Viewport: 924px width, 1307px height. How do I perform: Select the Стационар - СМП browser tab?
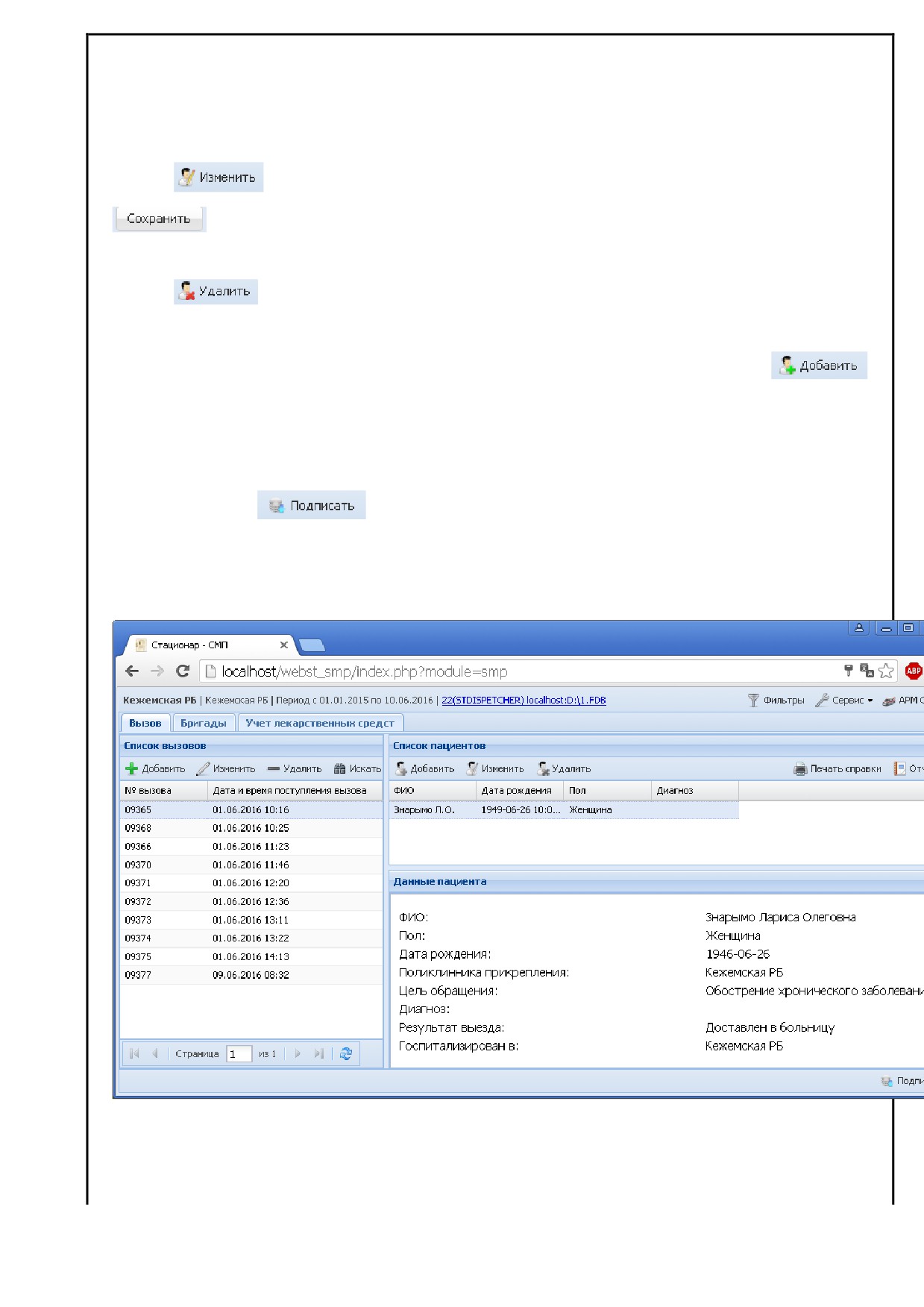click(209, 645)
